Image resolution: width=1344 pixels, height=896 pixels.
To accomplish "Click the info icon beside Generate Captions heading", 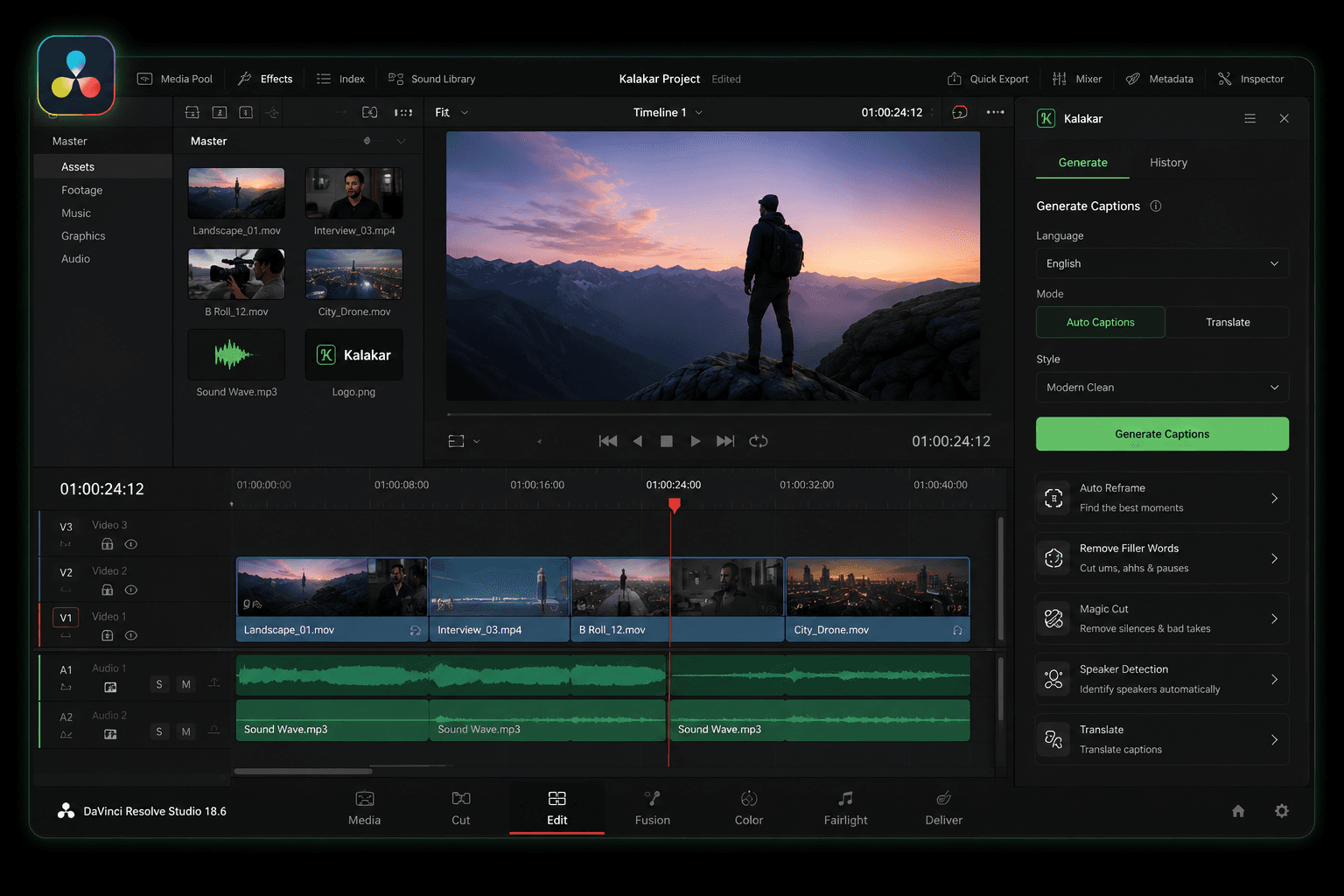I will click(x=1156, y=206).
